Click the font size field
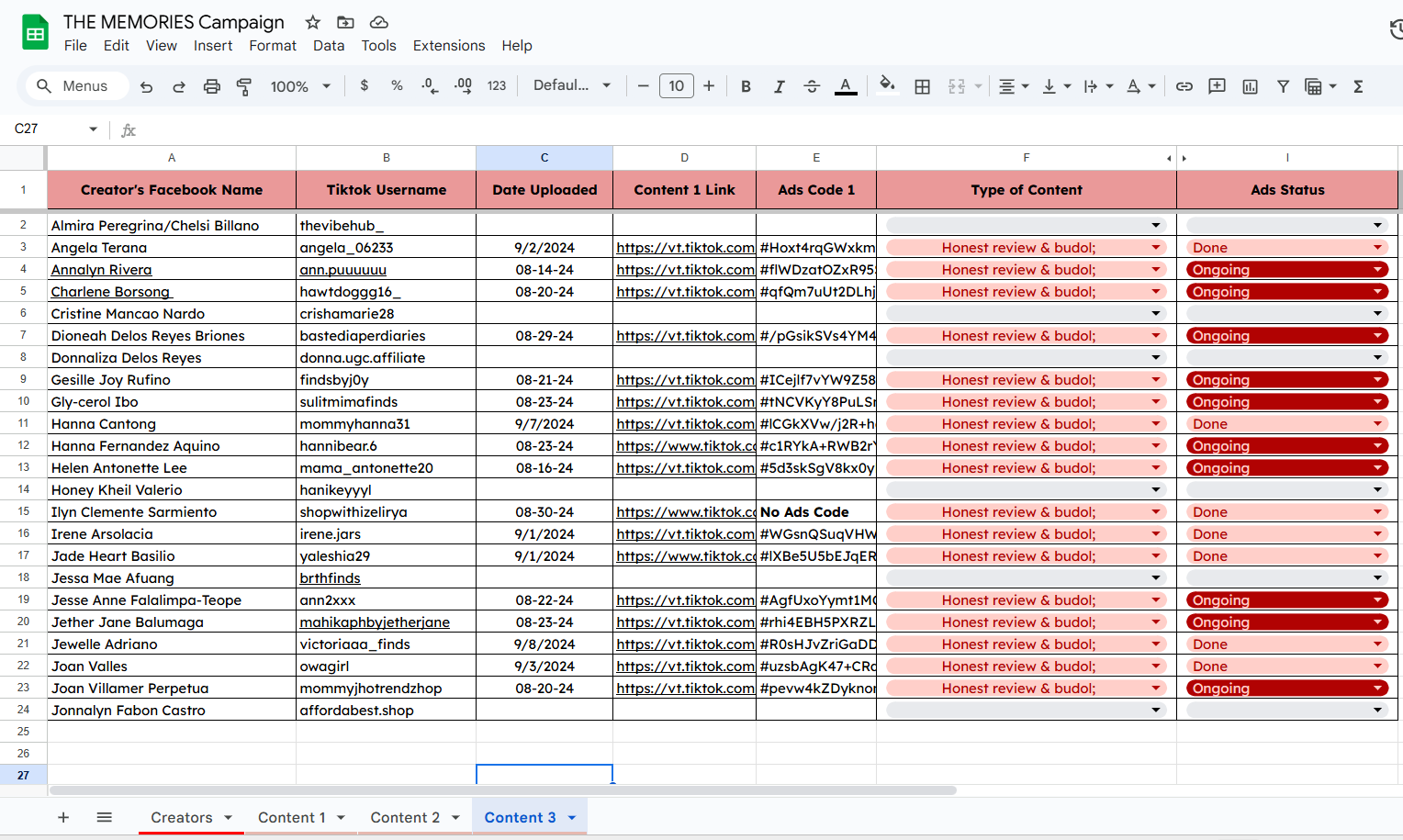 pos(677,86)
